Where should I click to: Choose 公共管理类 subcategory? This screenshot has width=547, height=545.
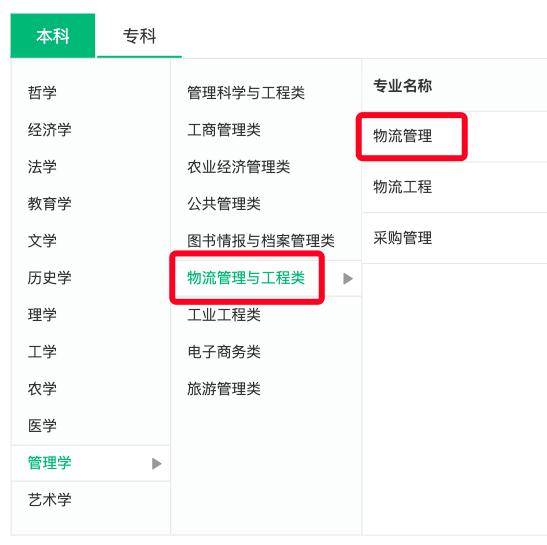pos(224,204)
